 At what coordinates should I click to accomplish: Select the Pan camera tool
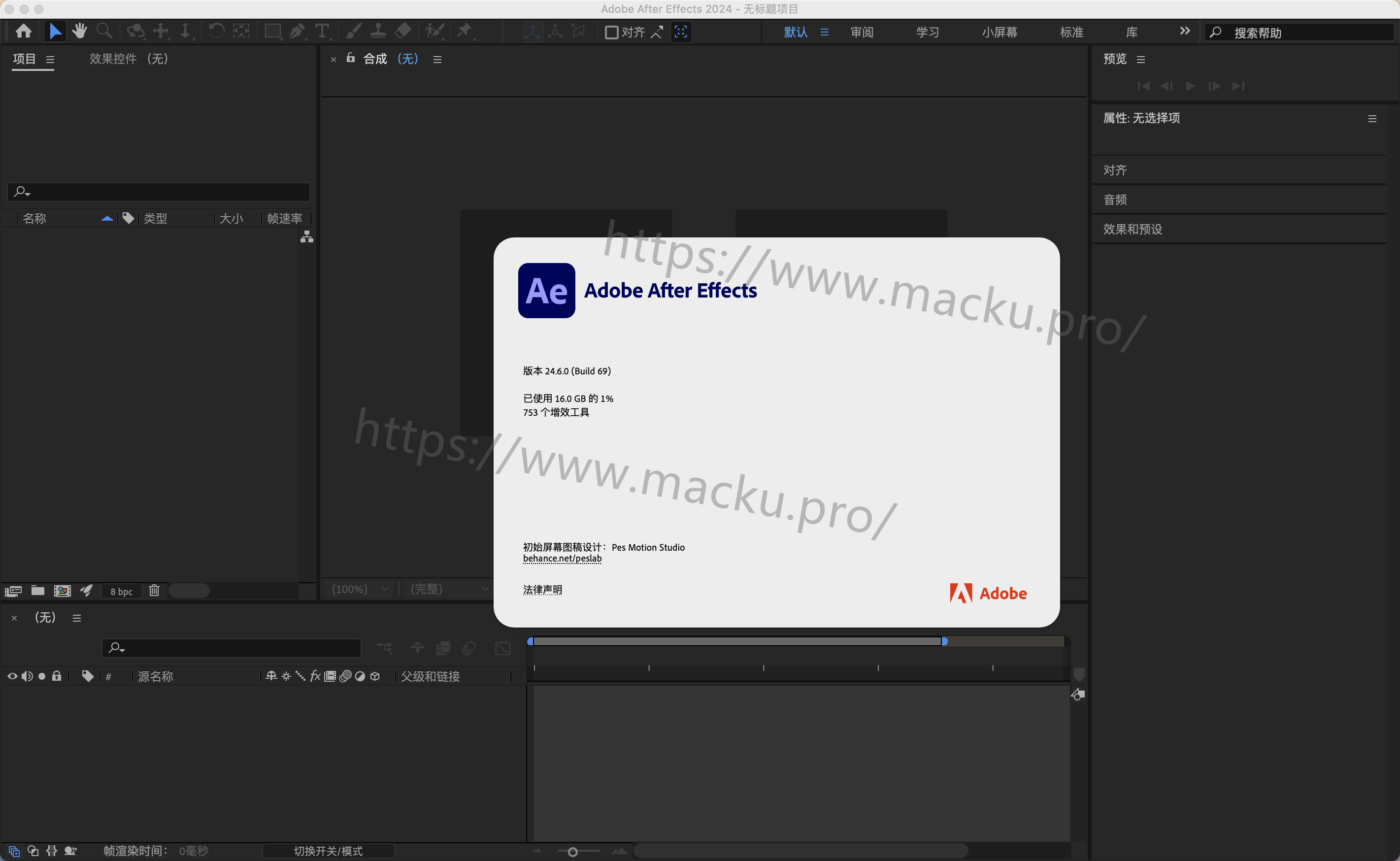pos(161,31)
